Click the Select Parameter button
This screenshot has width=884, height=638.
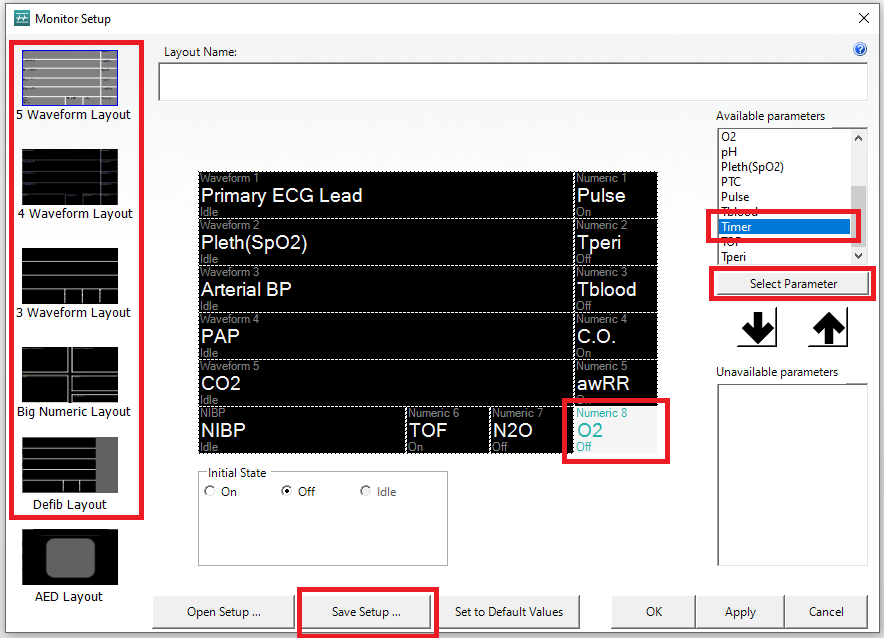(x=792, y=283)
